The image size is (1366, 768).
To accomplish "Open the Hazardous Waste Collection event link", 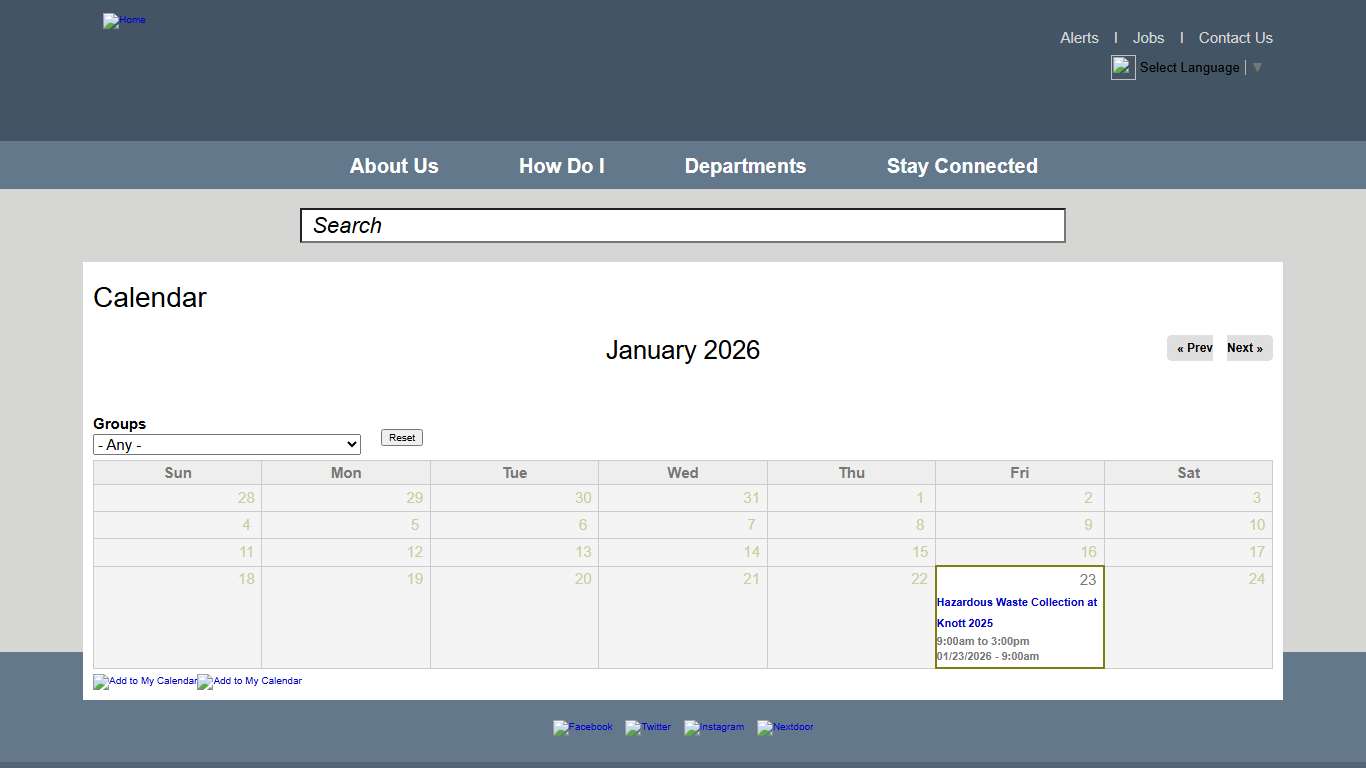I will coord(1017,612).
